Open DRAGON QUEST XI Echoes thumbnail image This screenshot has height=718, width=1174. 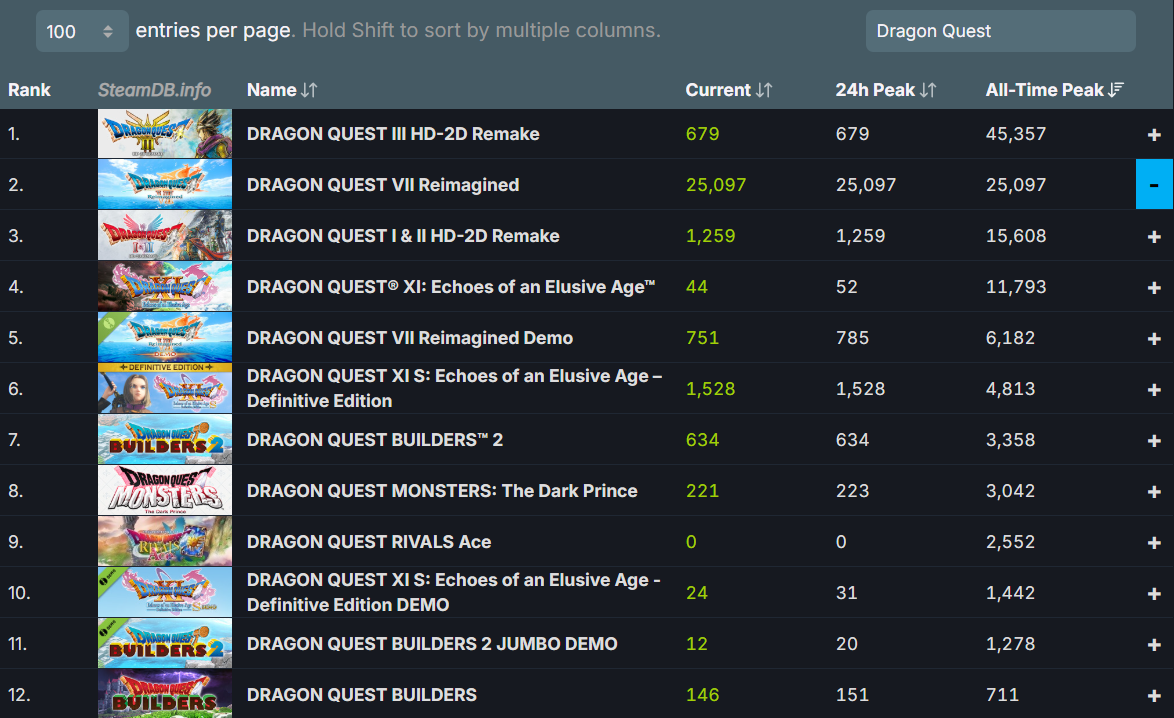coord(165,287)
